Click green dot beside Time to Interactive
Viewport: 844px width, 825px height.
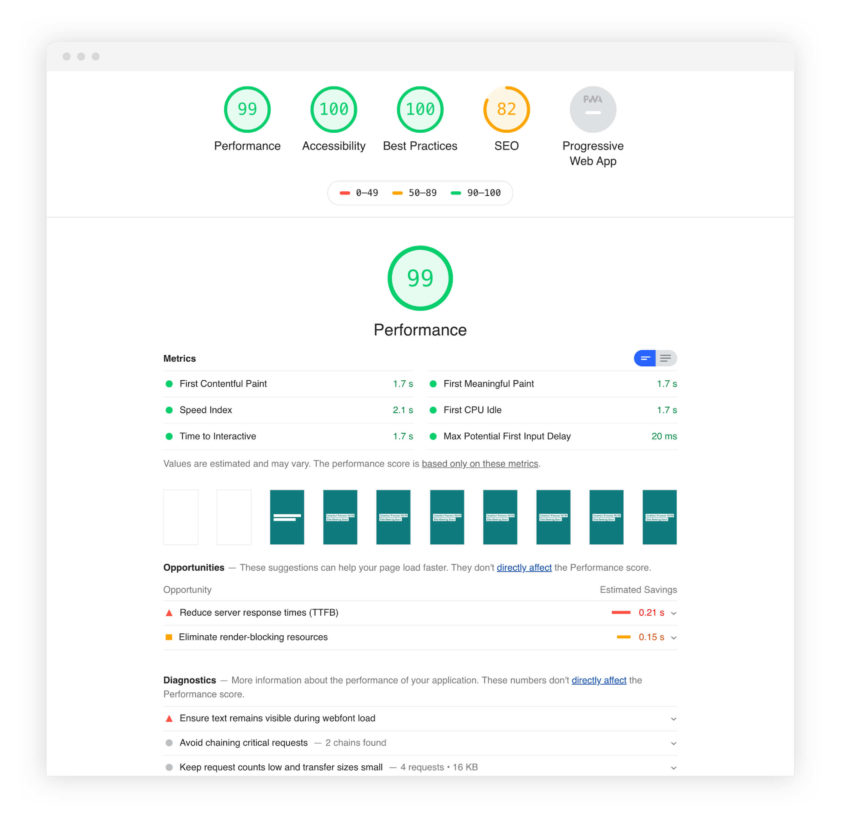[x=169, y=436]
